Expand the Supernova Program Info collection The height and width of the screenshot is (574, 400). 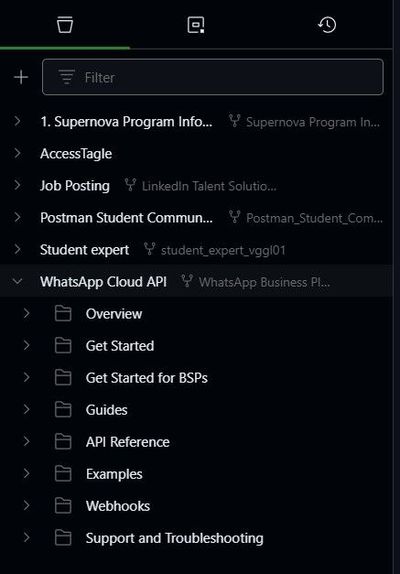[17, 121]
